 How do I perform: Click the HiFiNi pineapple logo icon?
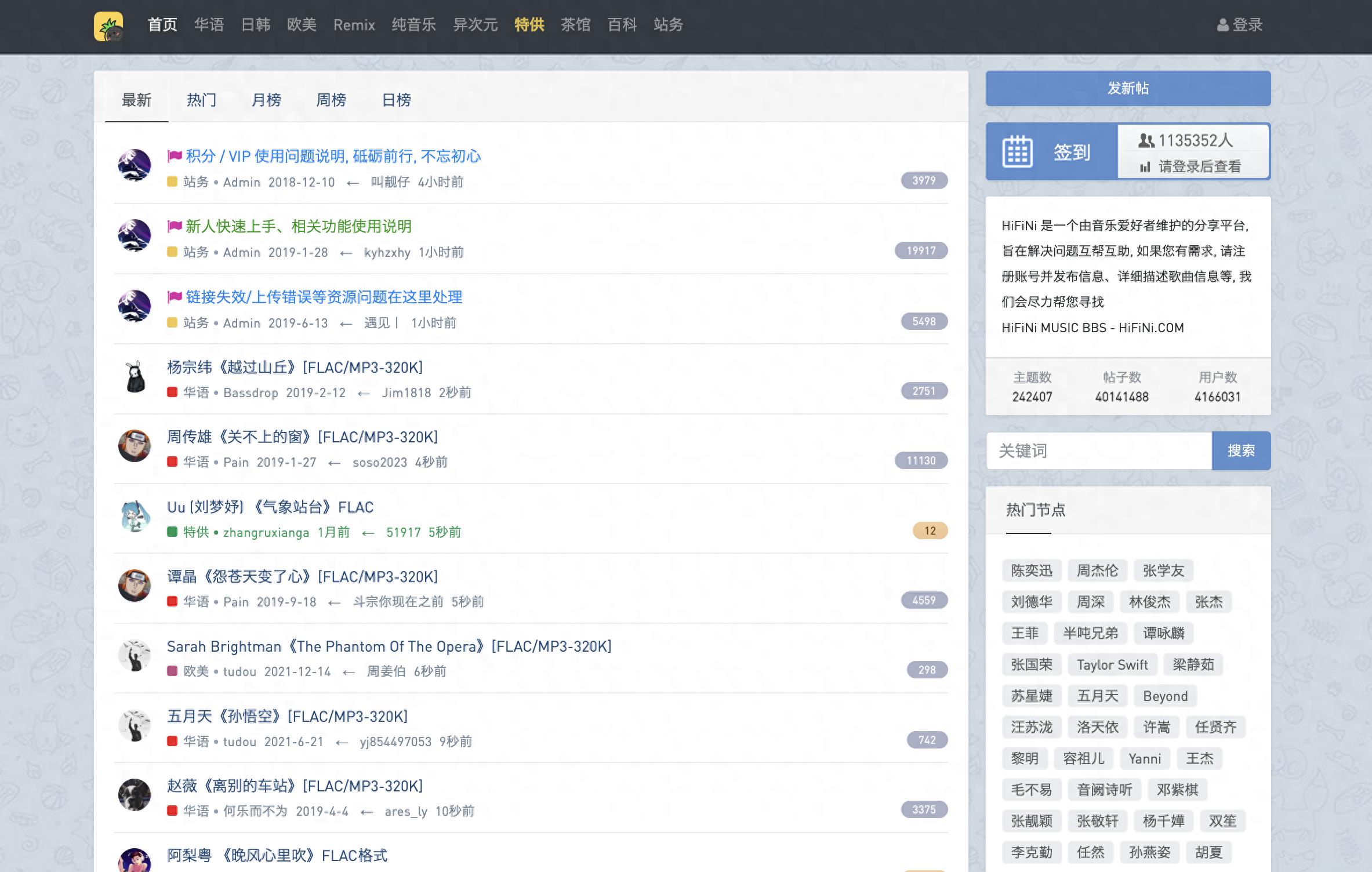(108, 26)
